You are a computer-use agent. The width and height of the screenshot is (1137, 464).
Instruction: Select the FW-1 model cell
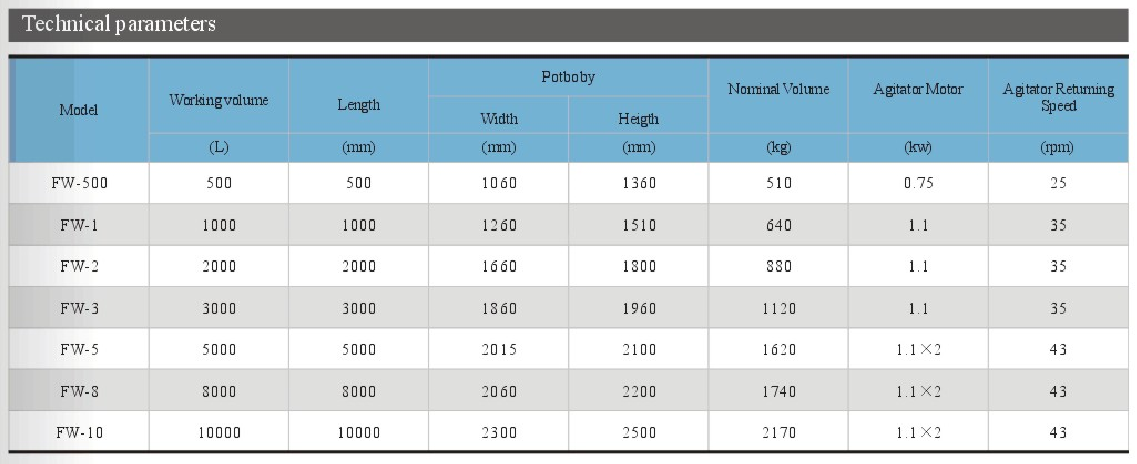point(79,225)
